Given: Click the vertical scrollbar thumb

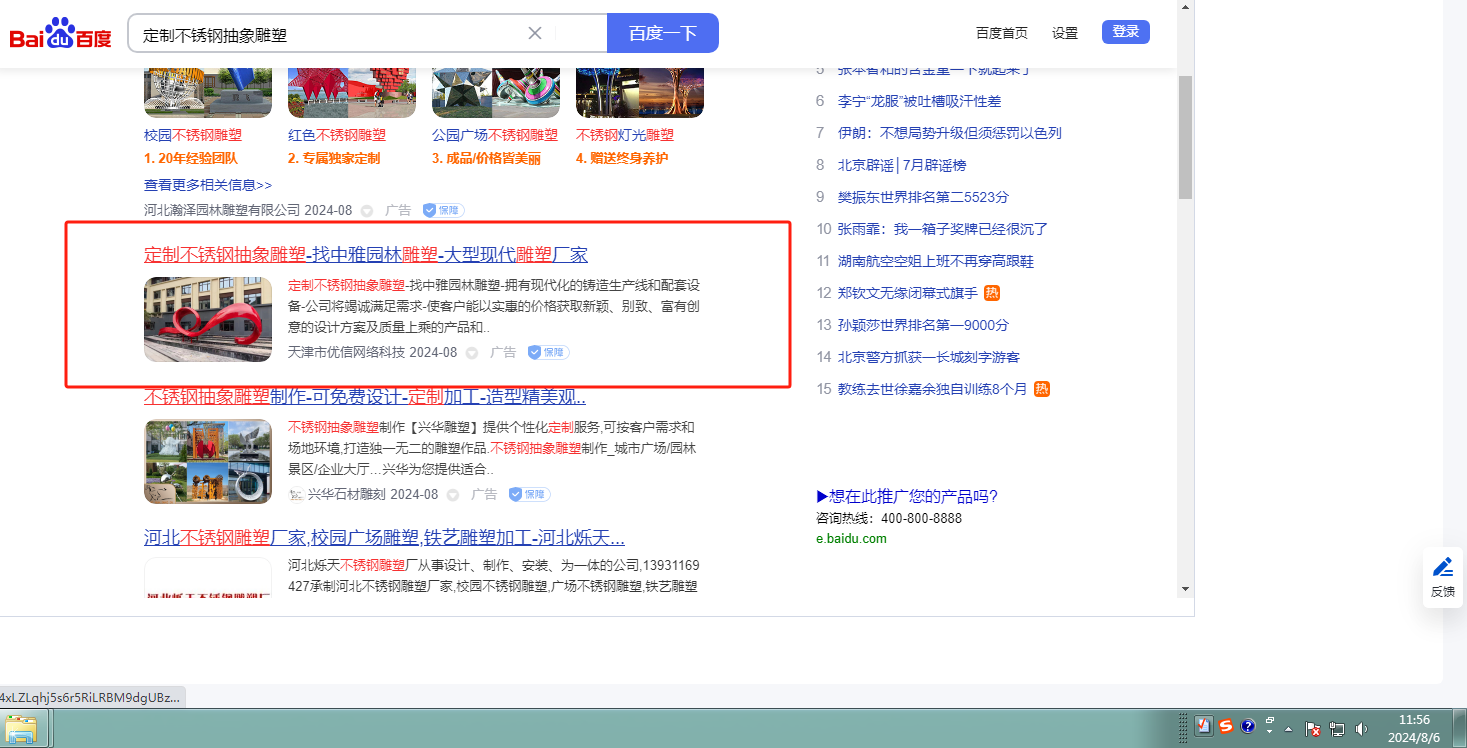Looking at the screenshot, I should (x=1185, y=137).
